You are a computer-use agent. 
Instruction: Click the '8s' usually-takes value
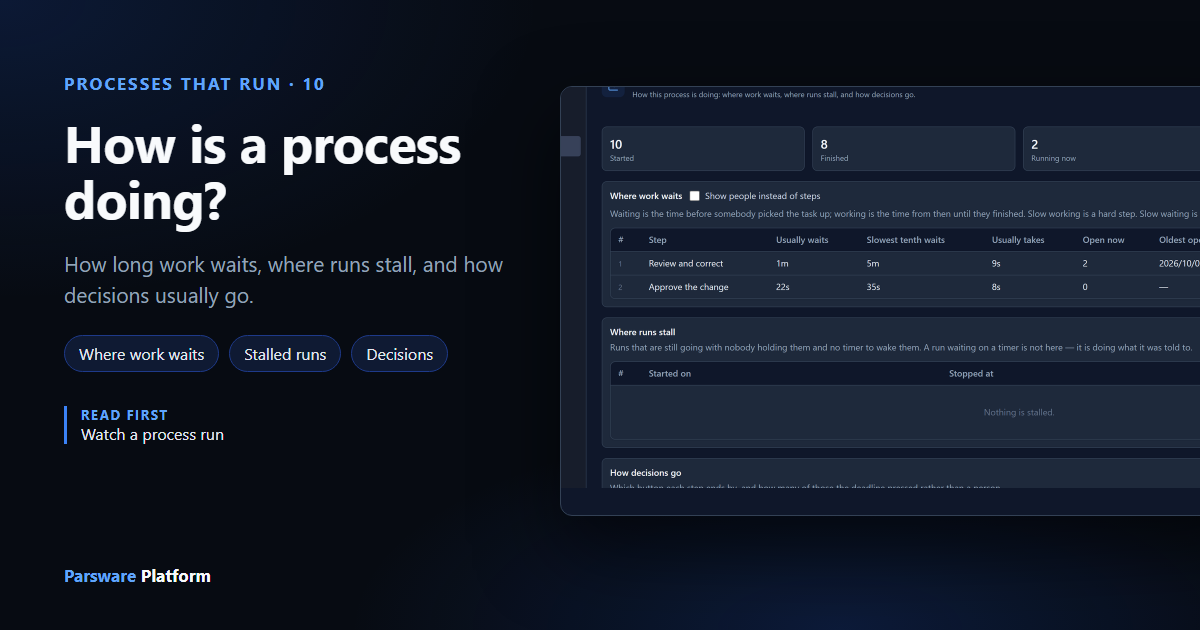coord(997,287)
